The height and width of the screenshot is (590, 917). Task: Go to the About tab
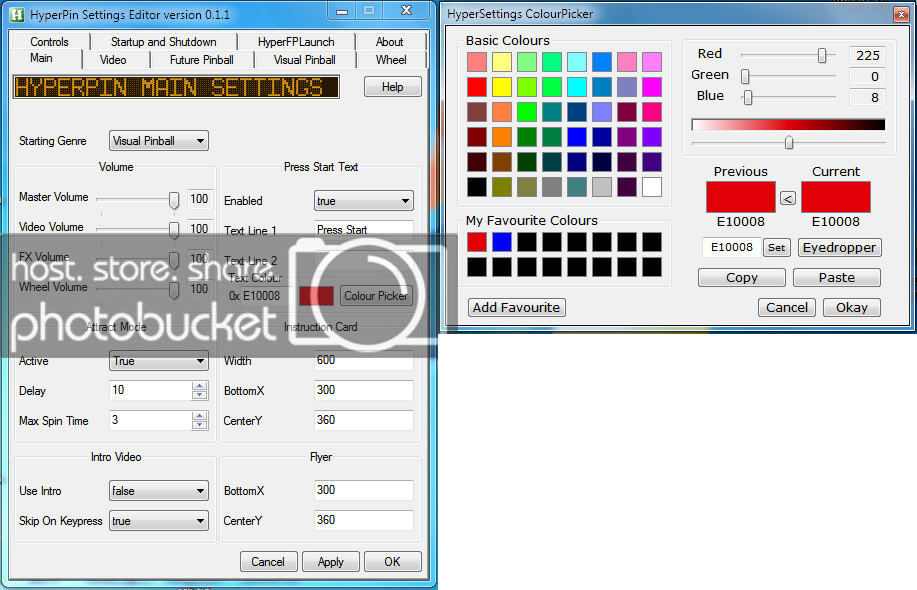coord(389,42)
